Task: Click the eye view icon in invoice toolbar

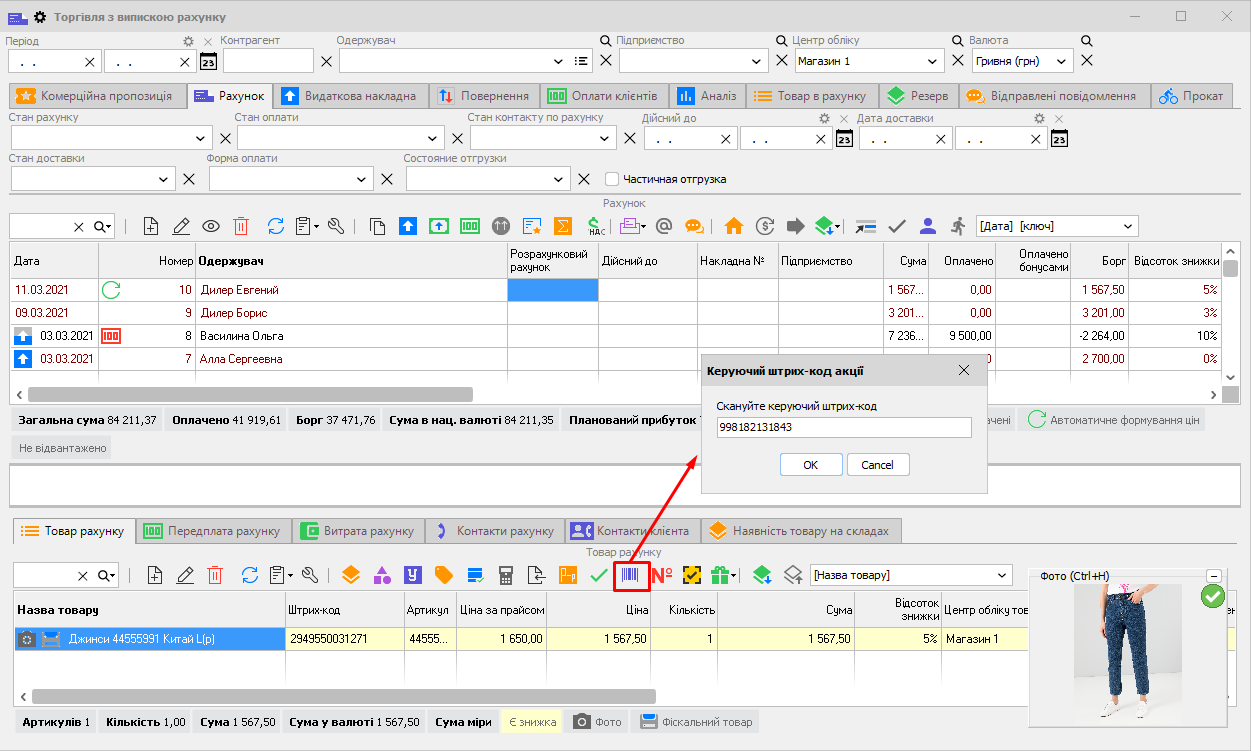Action: tap(211, 226)
